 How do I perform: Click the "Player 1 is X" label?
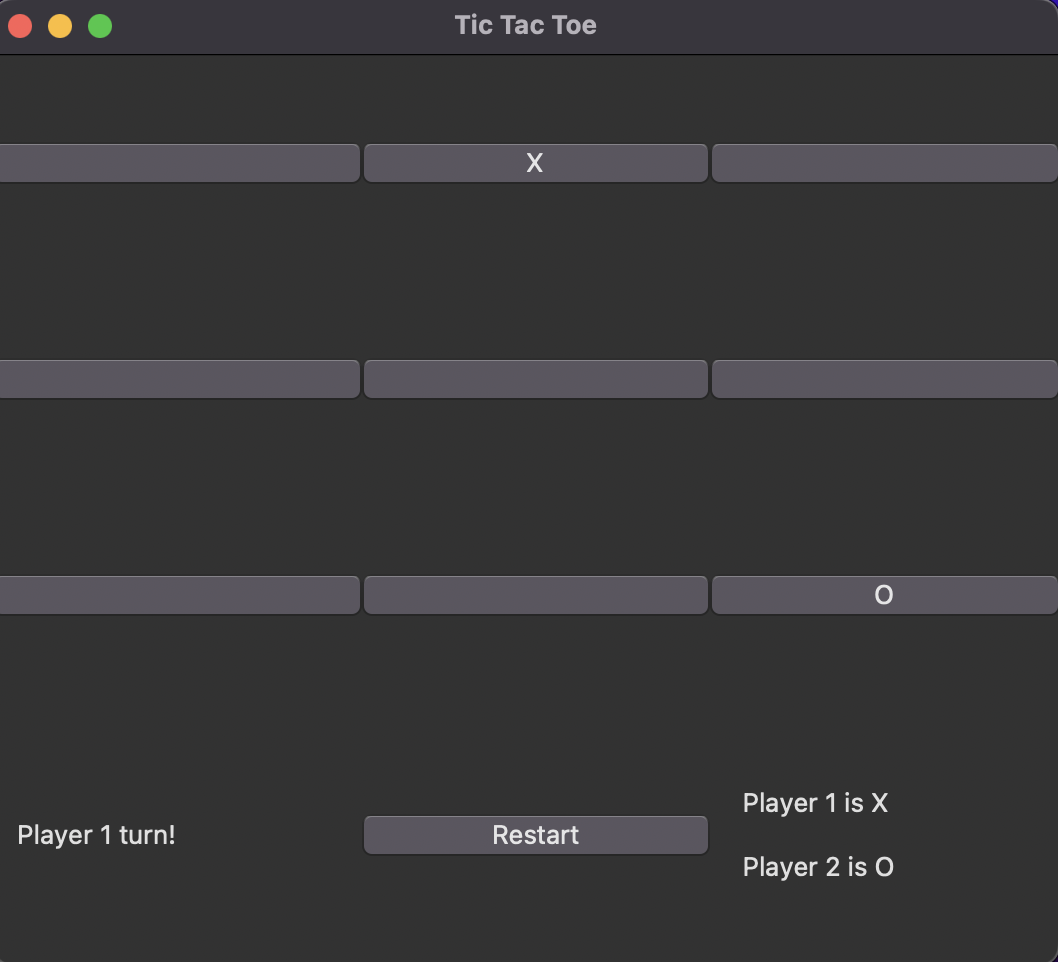[x=815, y=803]
